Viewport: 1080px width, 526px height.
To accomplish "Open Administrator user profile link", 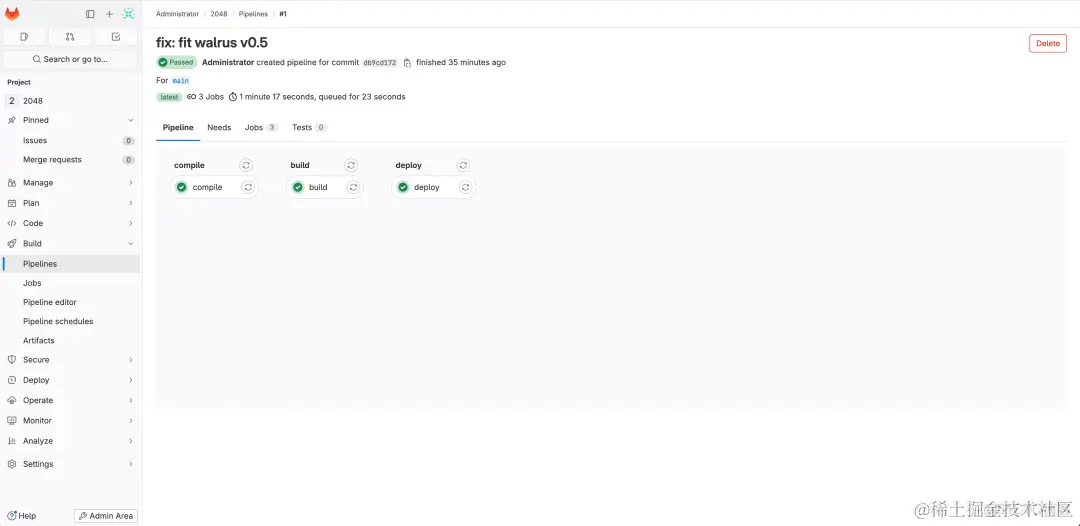I will [x=228, y=63].
